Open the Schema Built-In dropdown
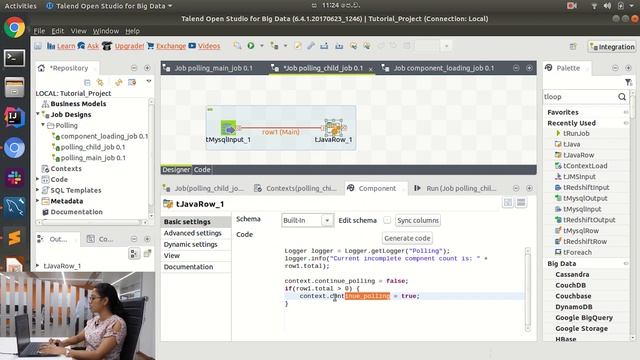Viewport: 640px width, 360px height. 327,220
